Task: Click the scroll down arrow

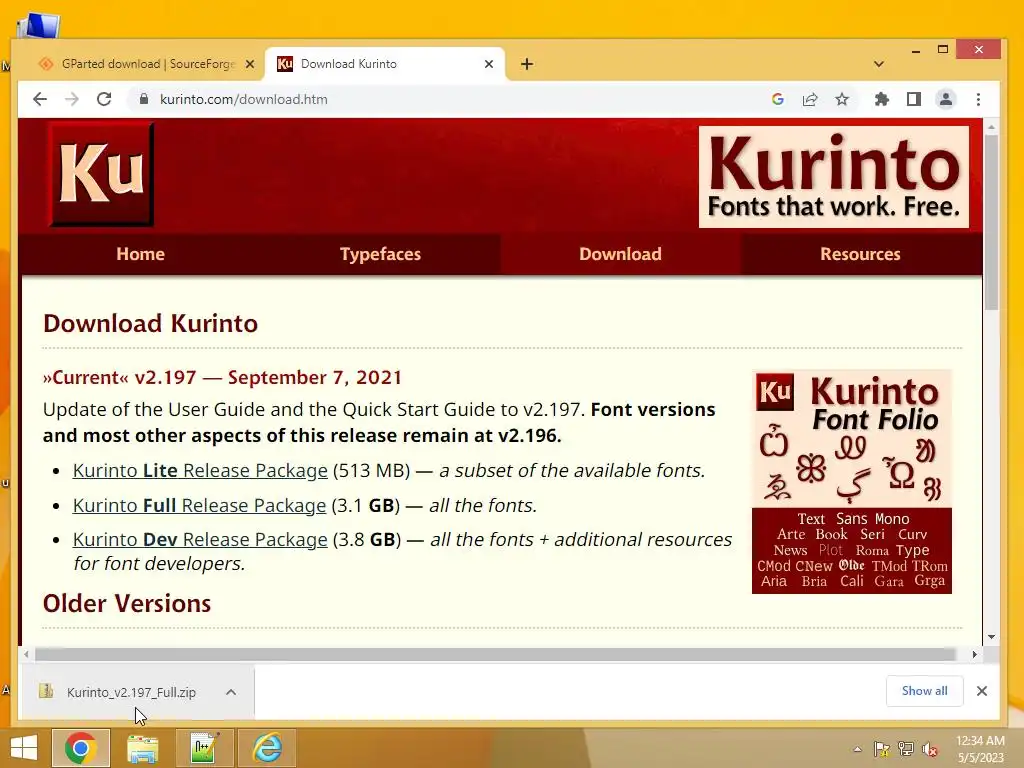Action: click(x=991, y=637)
